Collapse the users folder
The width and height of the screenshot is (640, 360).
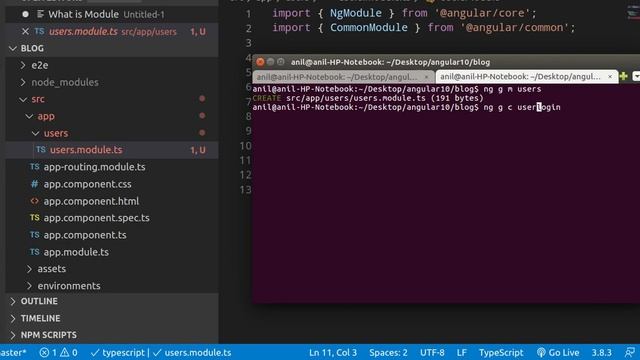pos(36,133)
